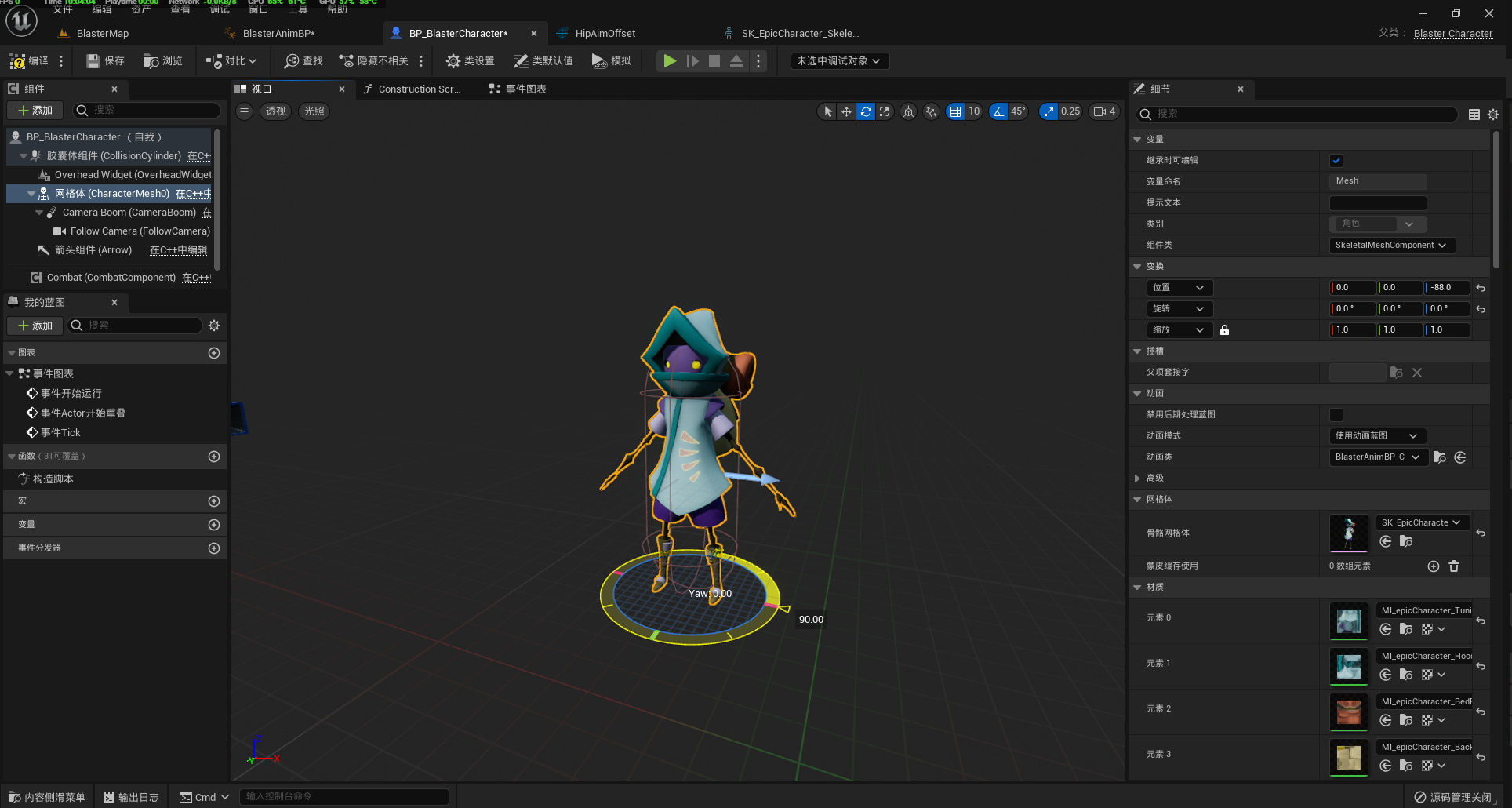Open parent class Blaster Character link
1512x808 pixels.
tap(1453, 34)
